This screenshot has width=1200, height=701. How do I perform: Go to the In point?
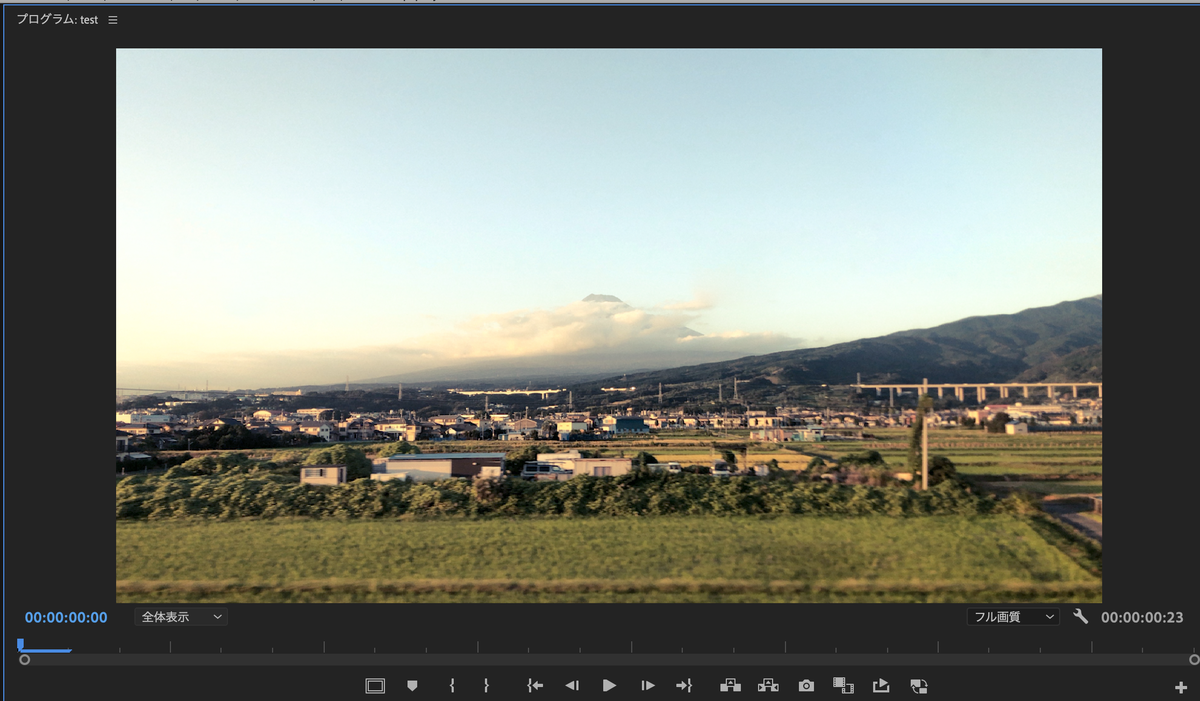535,686
